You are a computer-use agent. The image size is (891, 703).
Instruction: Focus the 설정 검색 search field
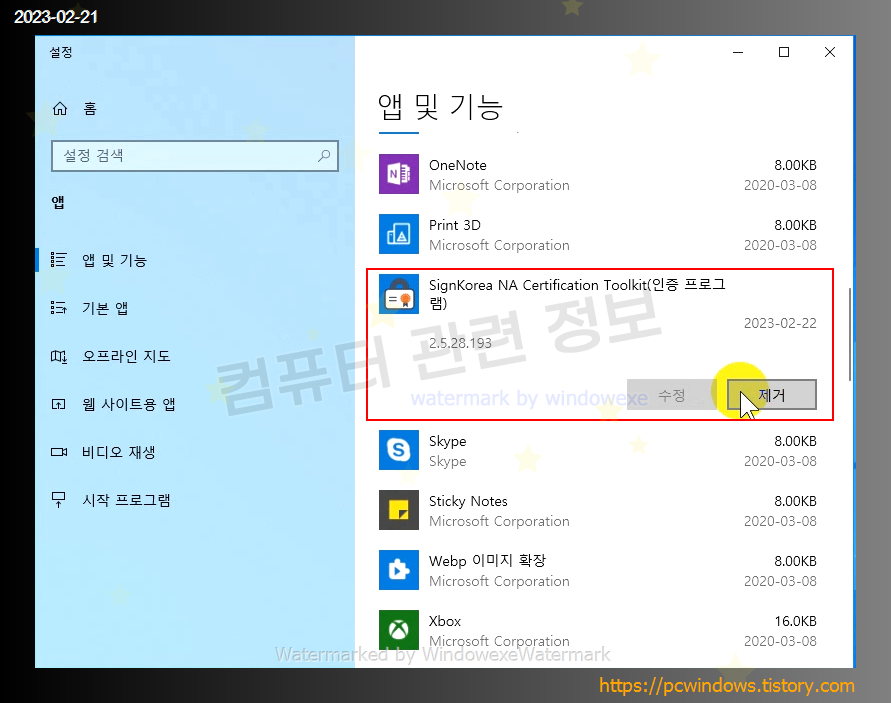(194, 156)
